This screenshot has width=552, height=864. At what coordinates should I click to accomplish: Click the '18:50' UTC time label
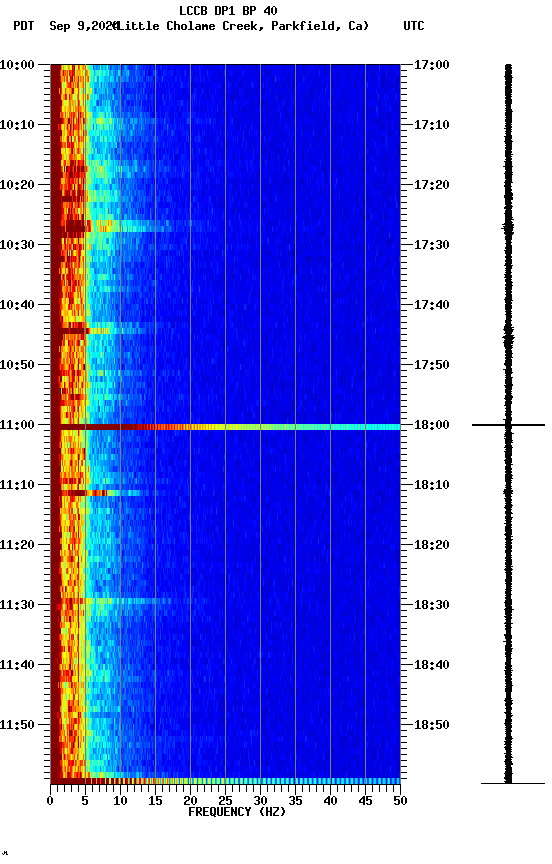[x=432, y=726]
